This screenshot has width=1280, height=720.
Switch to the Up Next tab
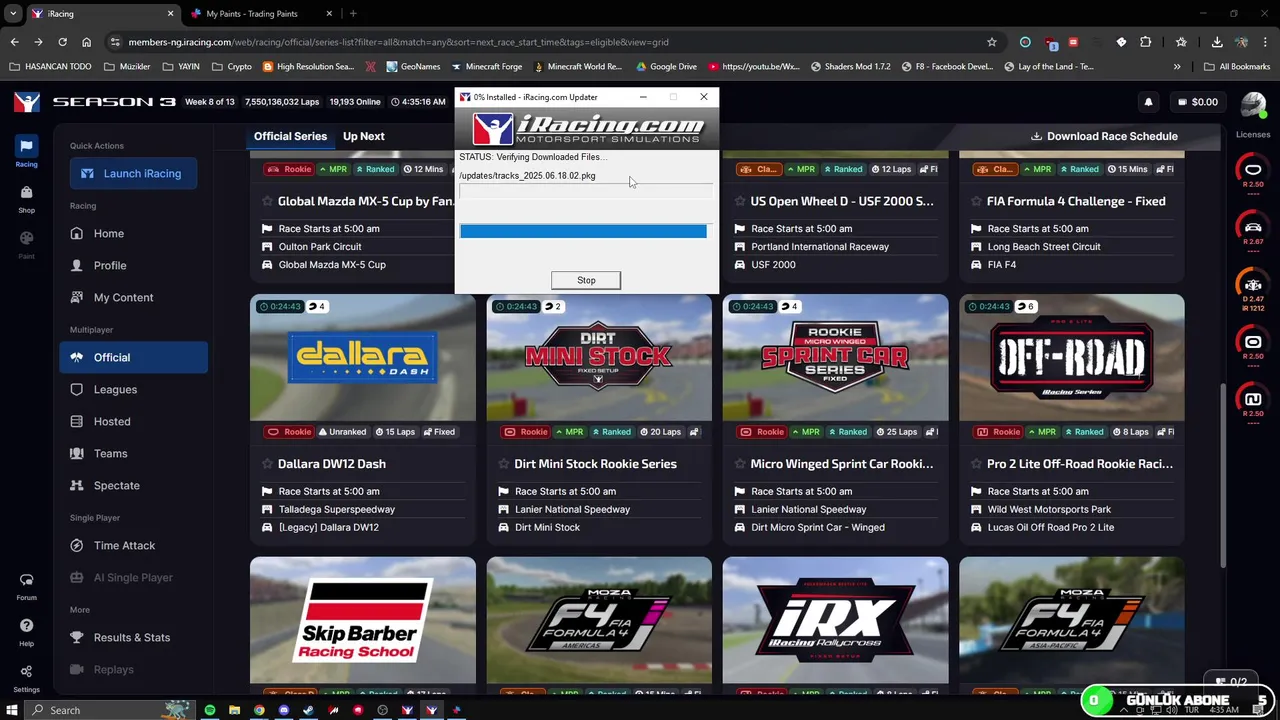[364, 136]
